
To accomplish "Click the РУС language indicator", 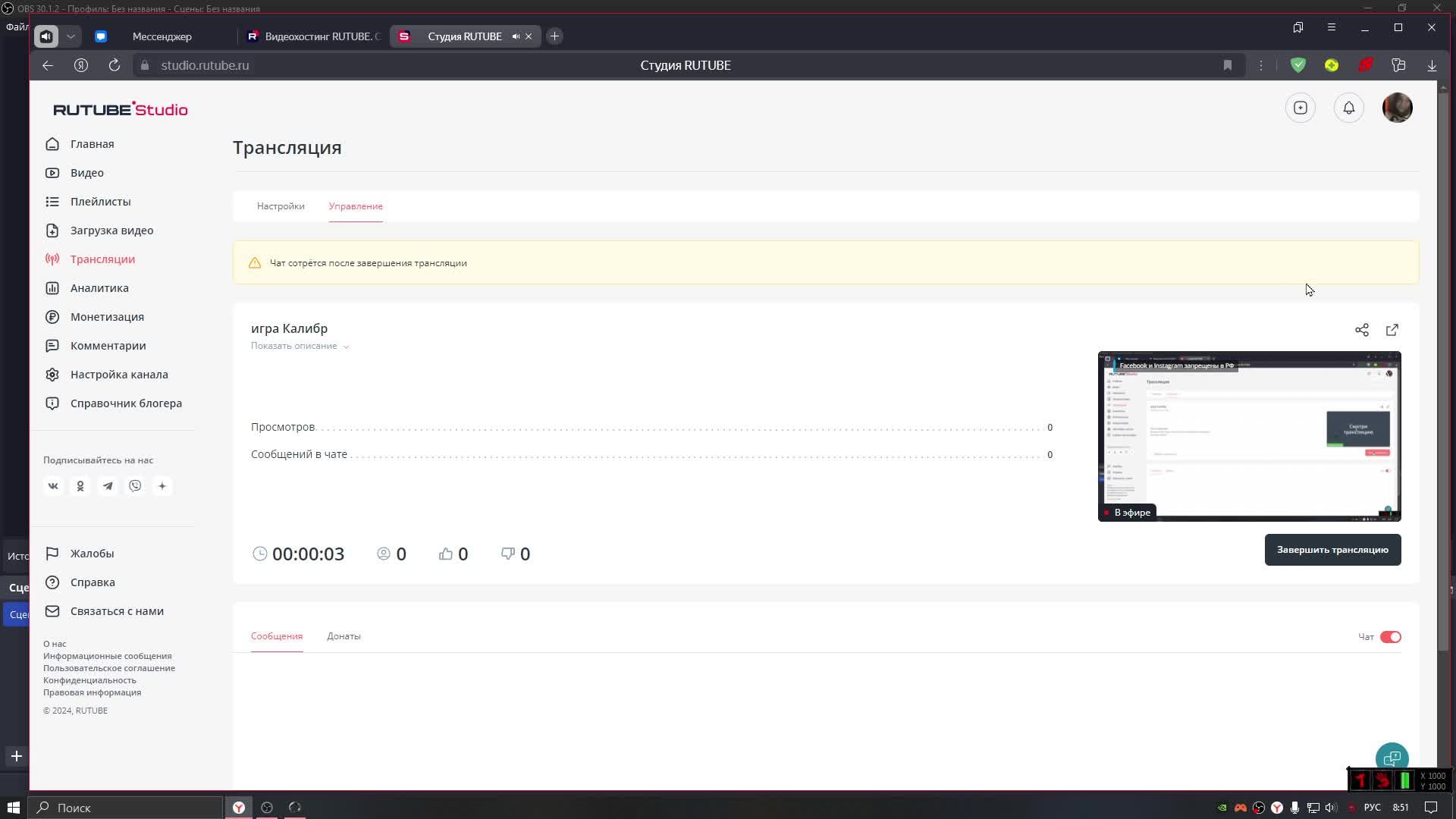I will point(1372,808).
